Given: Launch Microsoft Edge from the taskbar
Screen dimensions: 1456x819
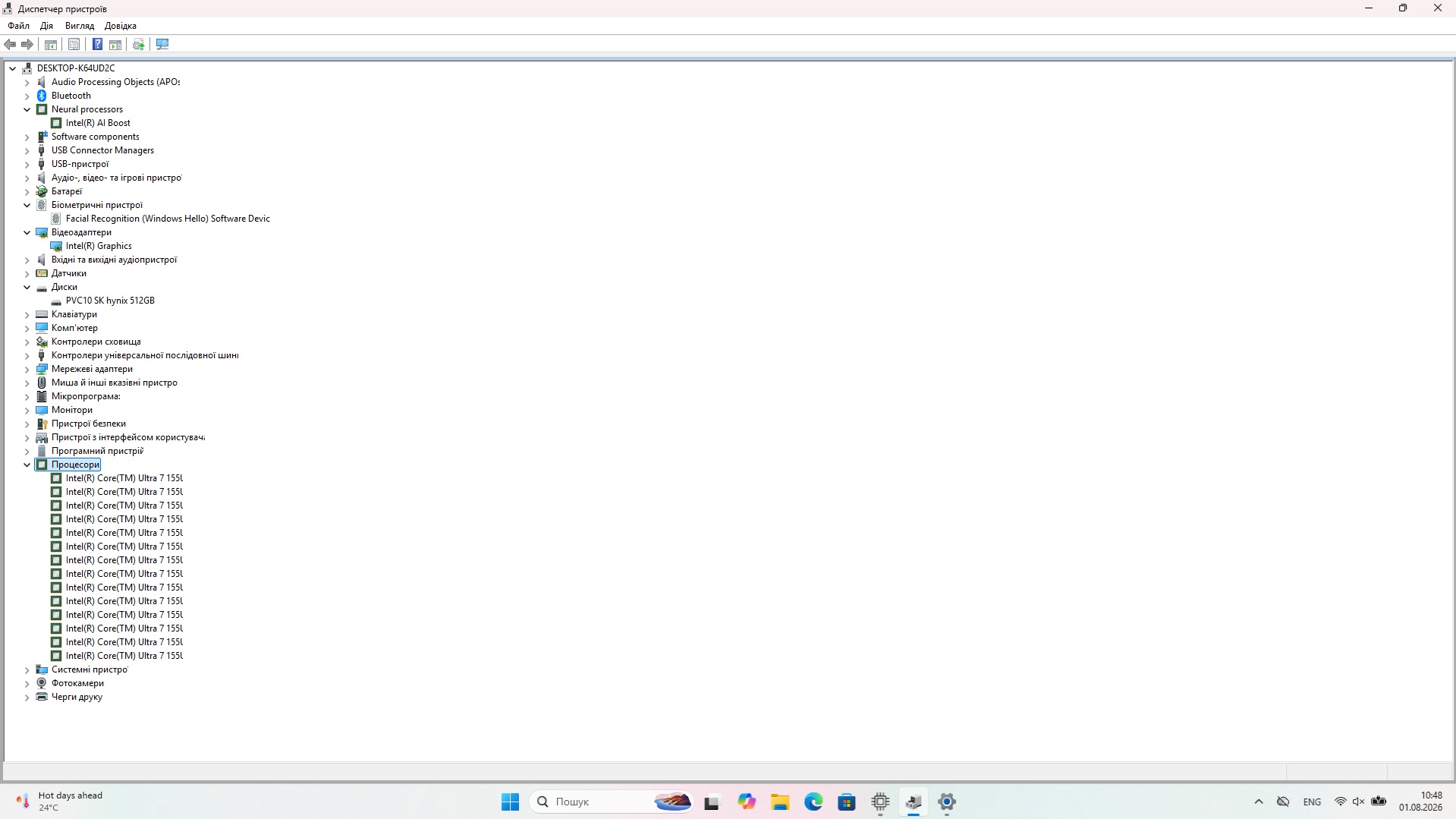Looking at the screenshot, I should (813, 802).
